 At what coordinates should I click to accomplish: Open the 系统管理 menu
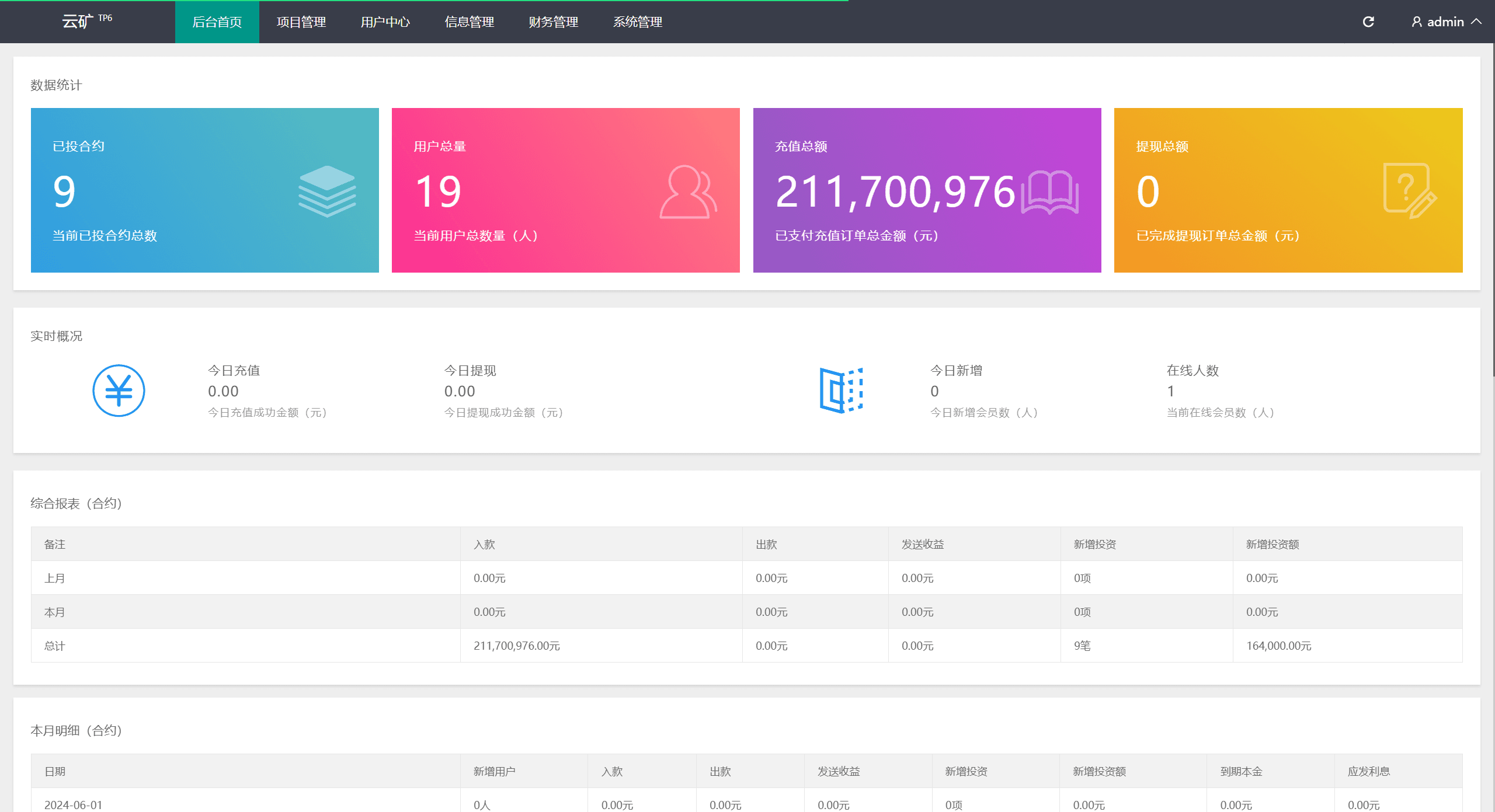coord(637,22)
